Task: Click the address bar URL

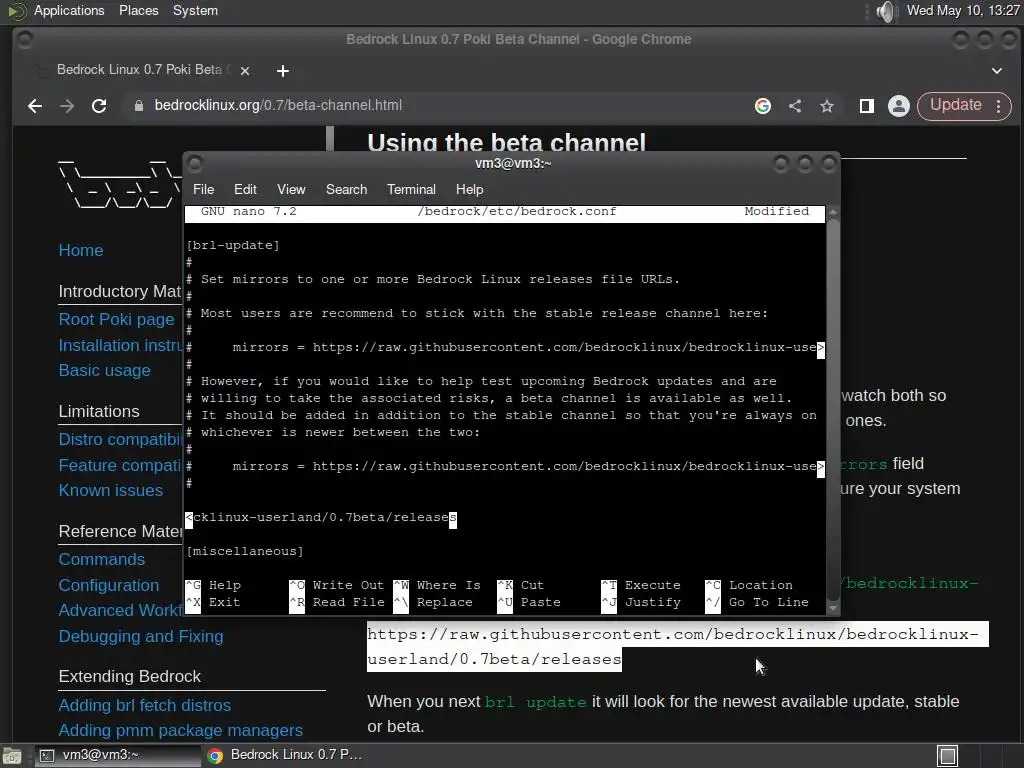Action: (278, 105)
